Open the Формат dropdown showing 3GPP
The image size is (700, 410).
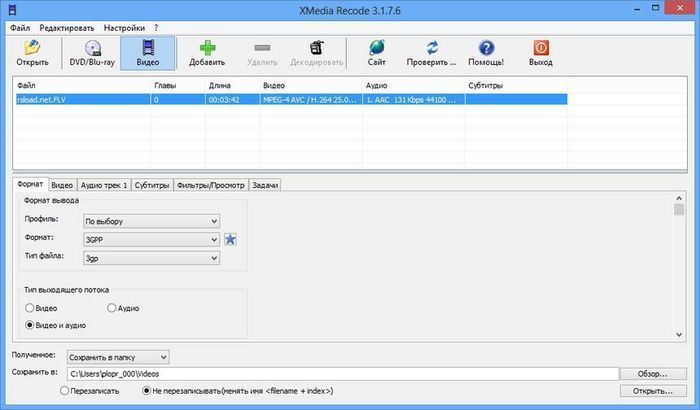coord(151,239)
